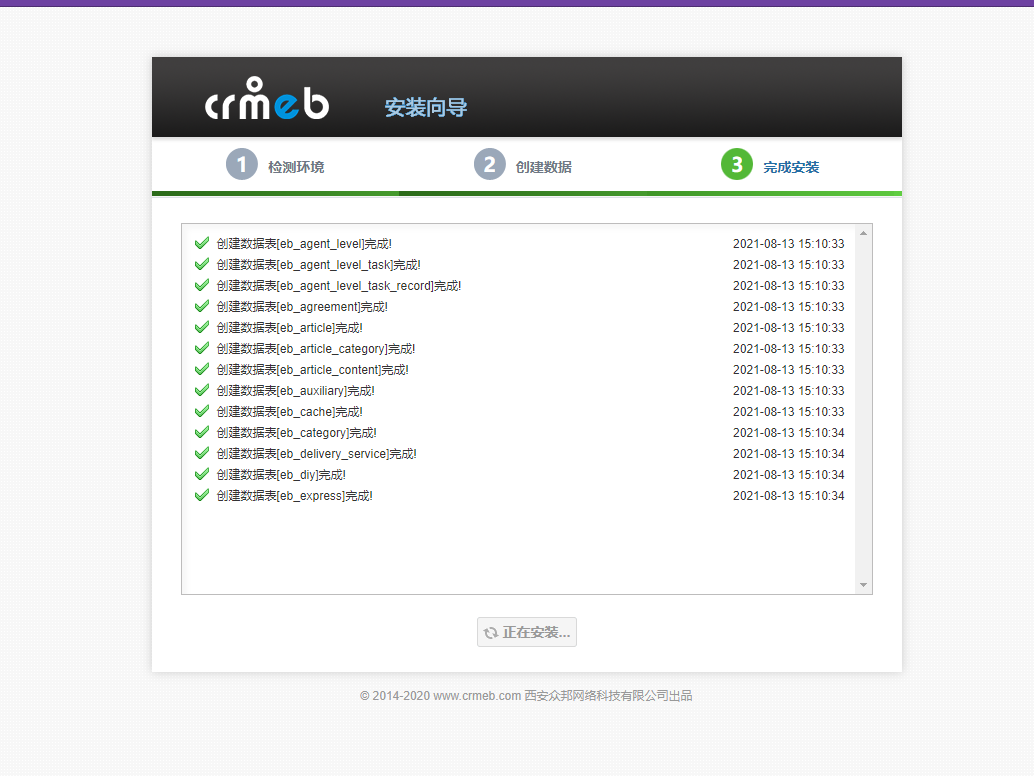
Task: Click timestamp on eb_express row
Action: [789, 496]
